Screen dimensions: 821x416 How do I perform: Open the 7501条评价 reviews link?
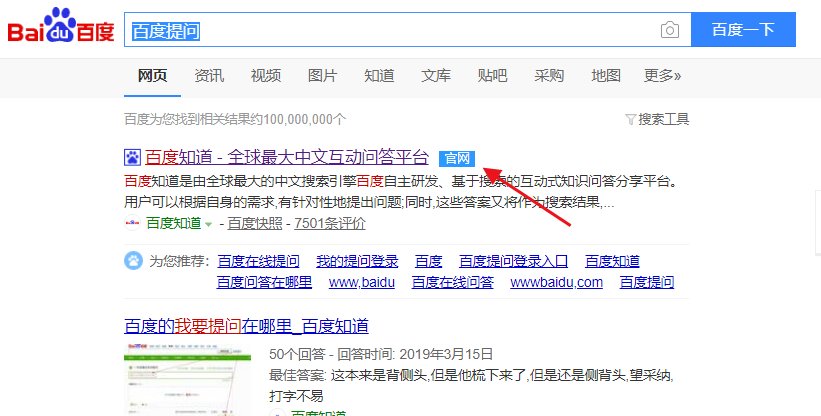[330, 223]
